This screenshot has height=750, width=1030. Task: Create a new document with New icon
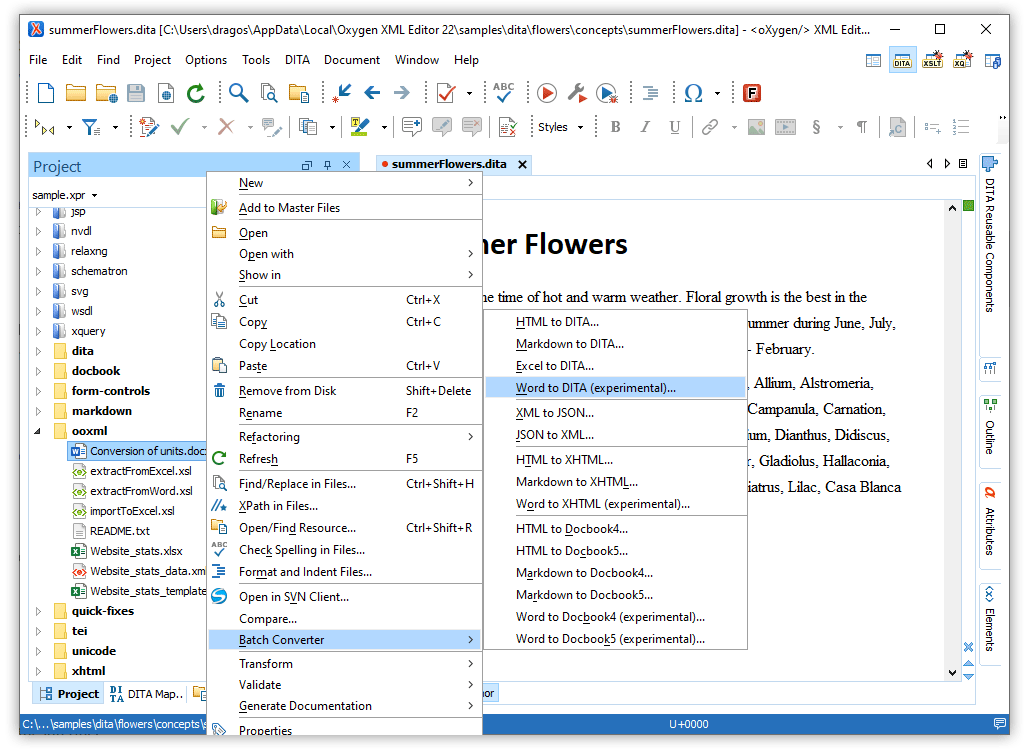(x=45, y=93)
